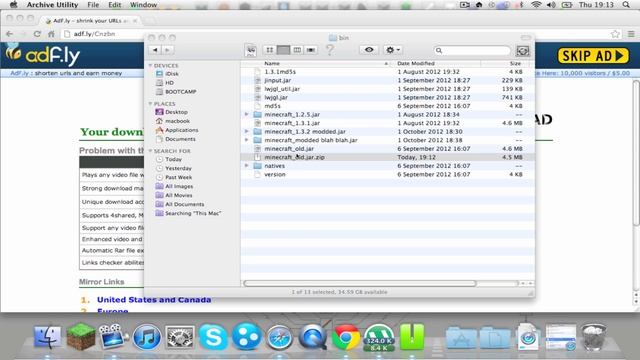Open Safari from the Dock
Viewport: 640px width, 360px height.
point(279,338)
